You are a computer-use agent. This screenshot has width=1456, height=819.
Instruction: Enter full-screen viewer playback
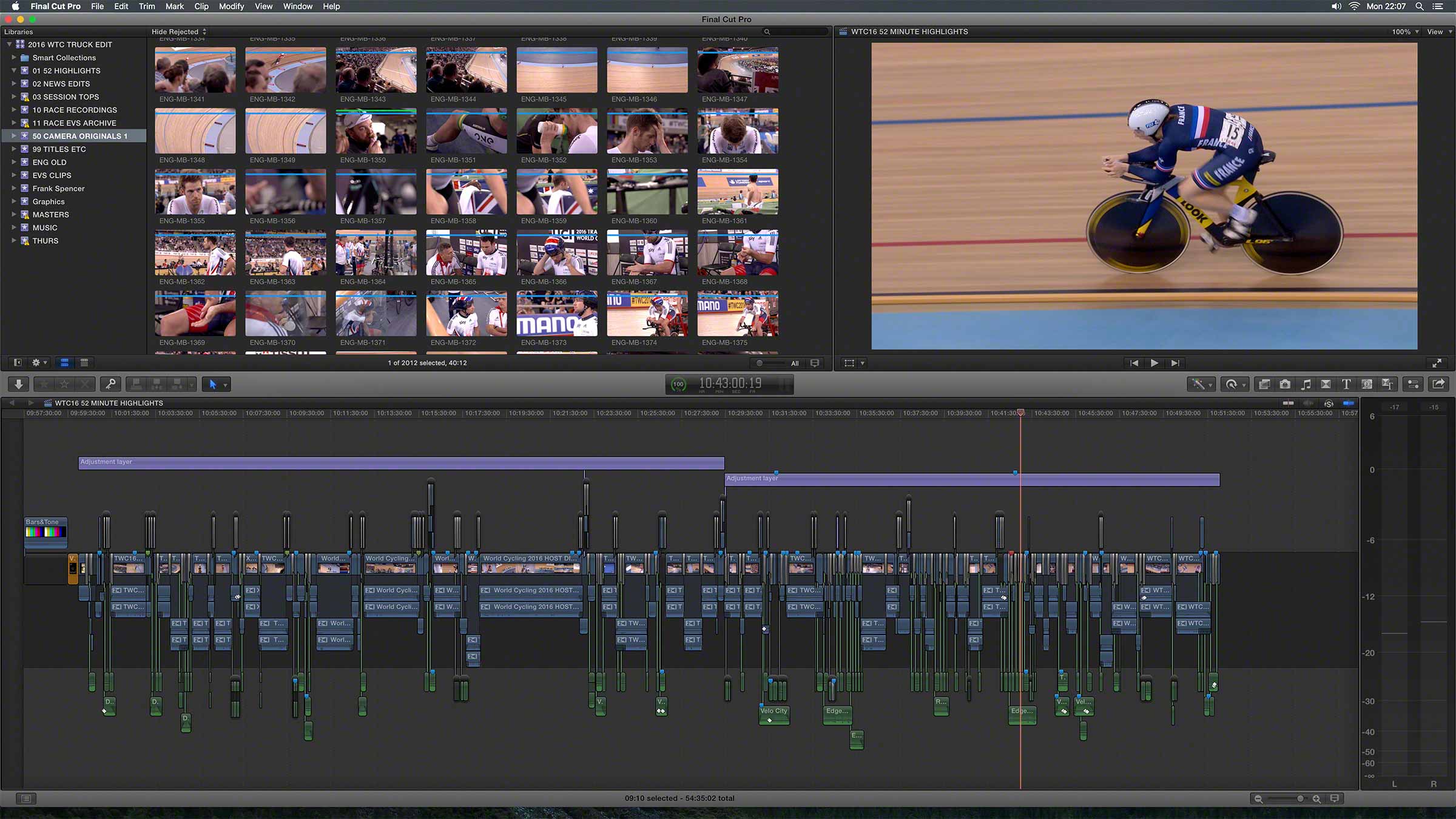[x=1437, y=363]
